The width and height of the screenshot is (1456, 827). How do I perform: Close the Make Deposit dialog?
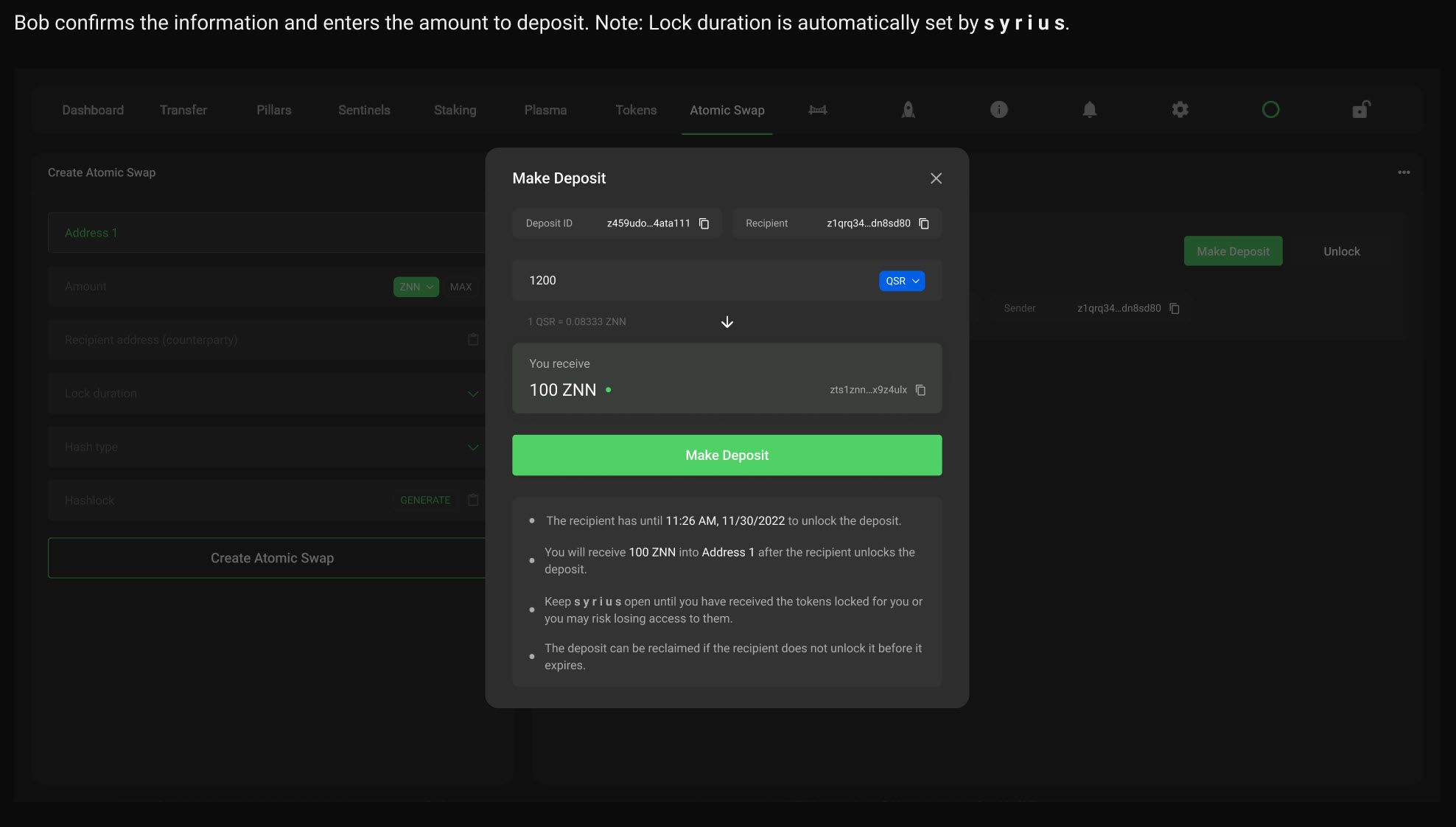pyautogui.click(x=936, y=178)
